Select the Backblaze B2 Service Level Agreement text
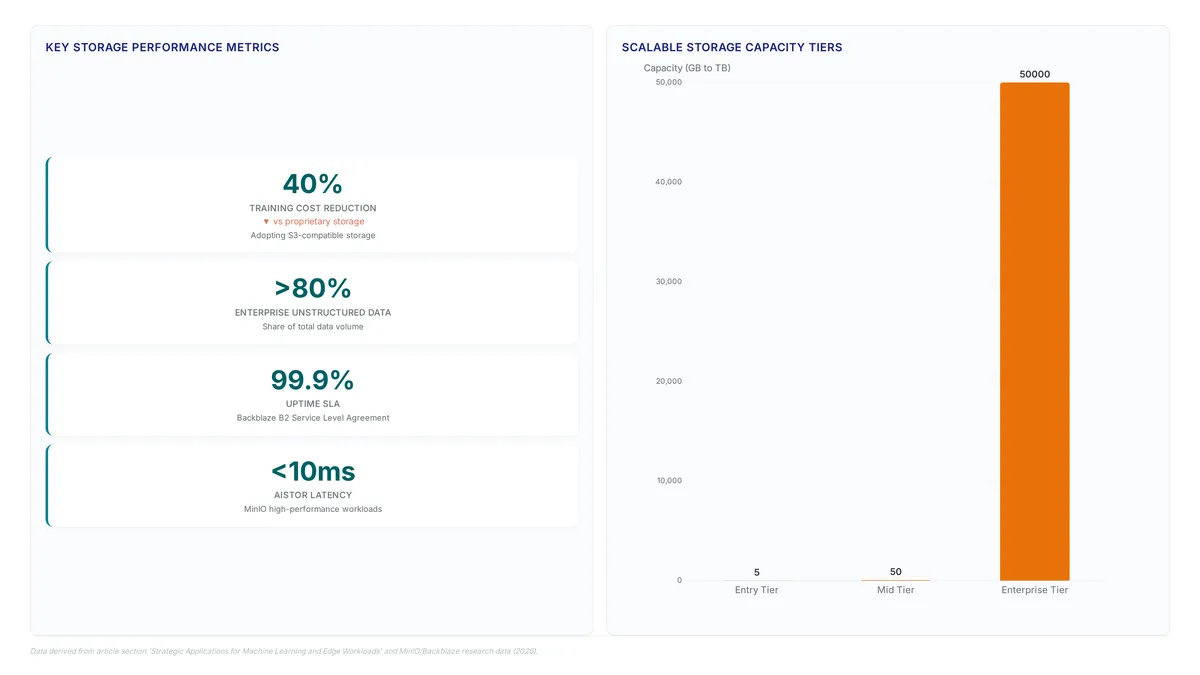The image size is (1200, 675). click(313, 418)
